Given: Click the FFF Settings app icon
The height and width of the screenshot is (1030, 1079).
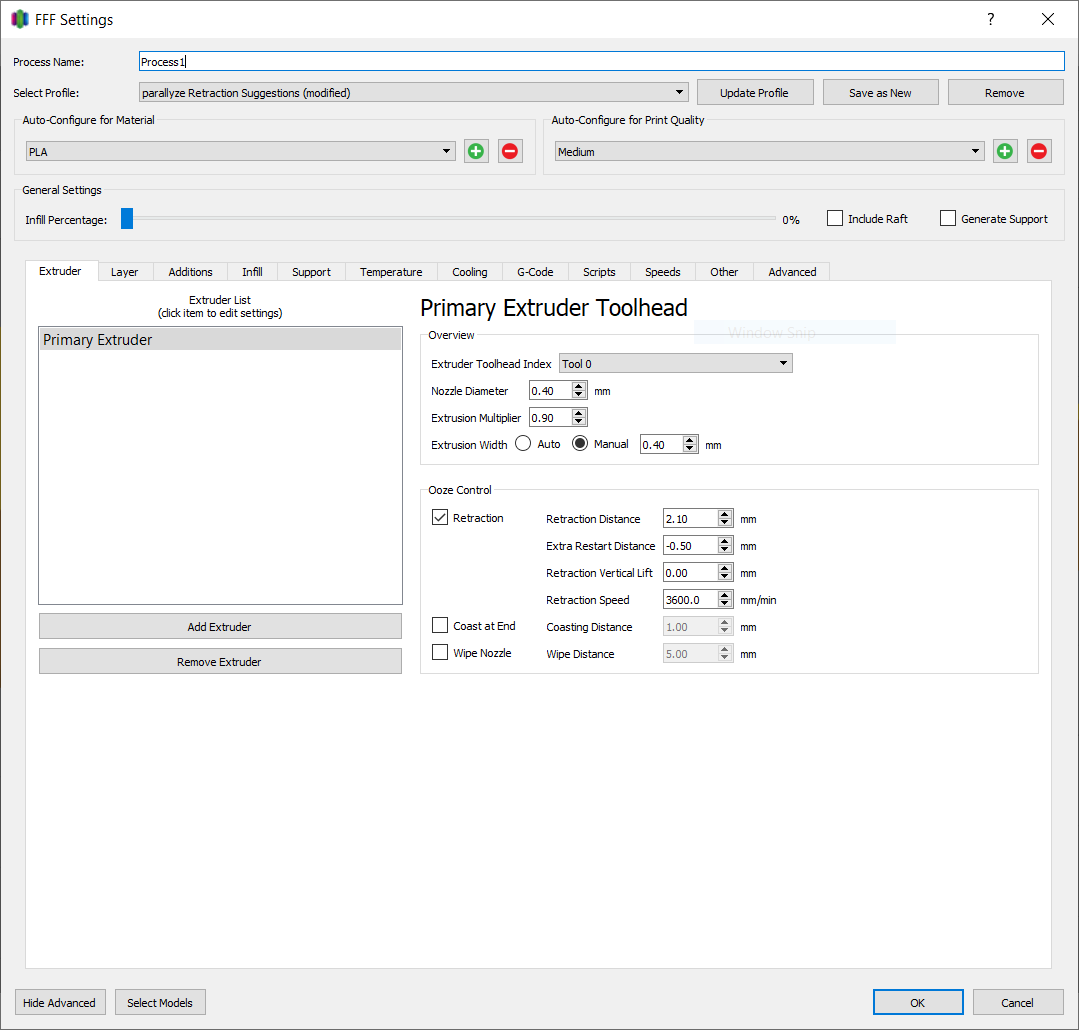Looking at the screenshot, I should 20,19.
